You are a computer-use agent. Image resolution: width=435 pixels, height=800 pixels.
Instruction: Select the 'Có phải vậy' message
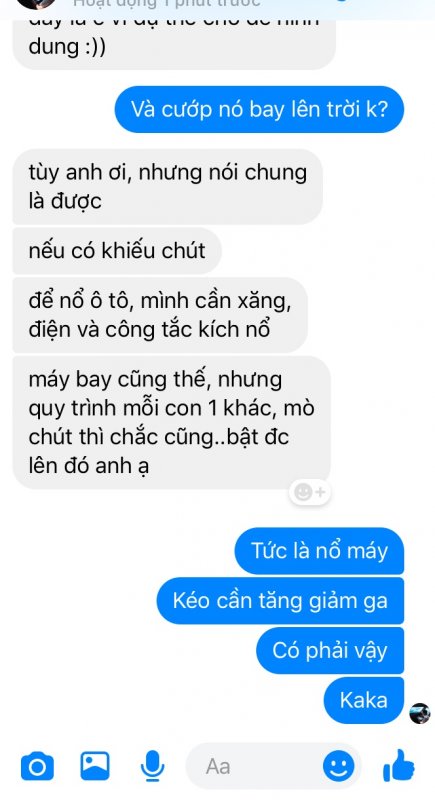pos(330,651)
